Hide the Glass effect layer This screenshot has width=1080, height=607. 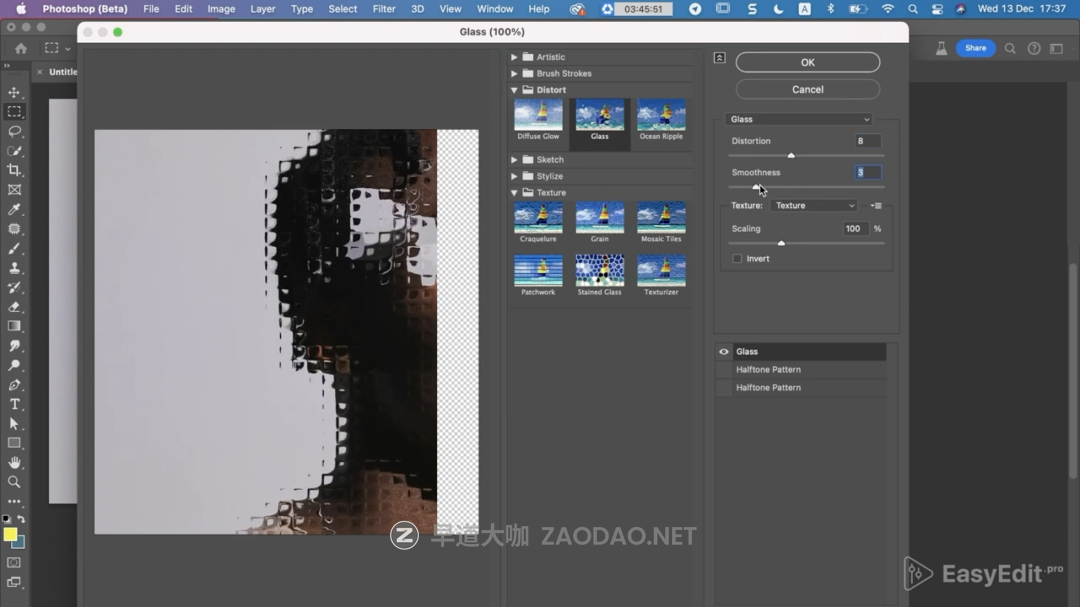[x=724, y=352]
